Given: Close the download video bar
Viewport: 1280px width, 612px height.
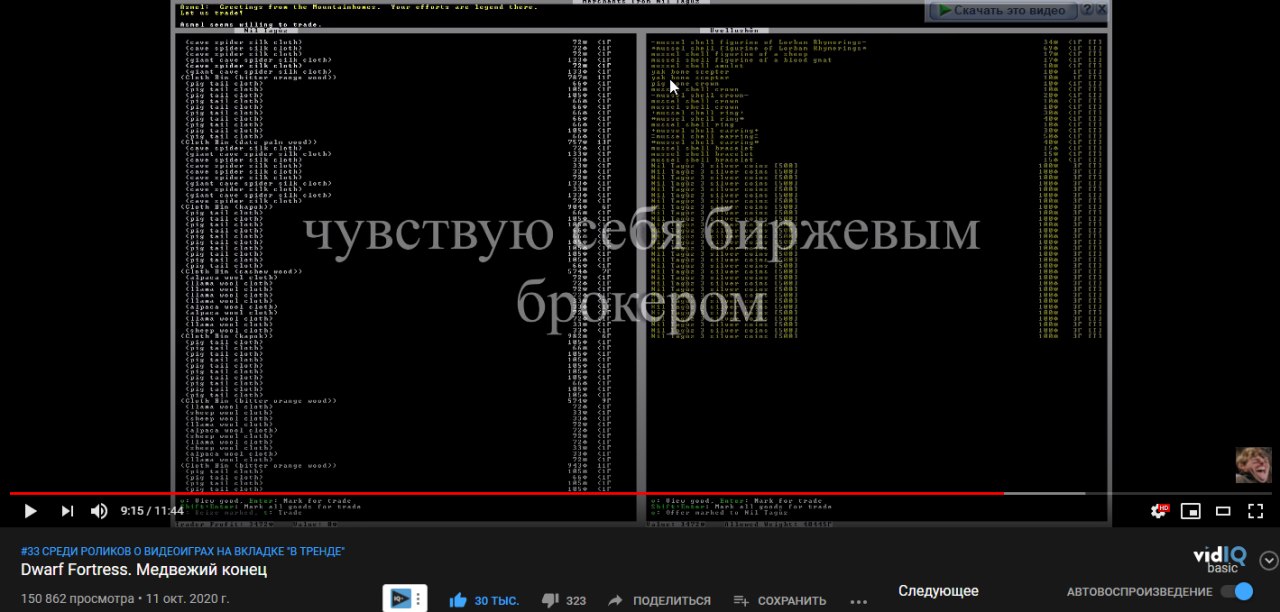Looking at the screenshot, I should (1101, 11).
